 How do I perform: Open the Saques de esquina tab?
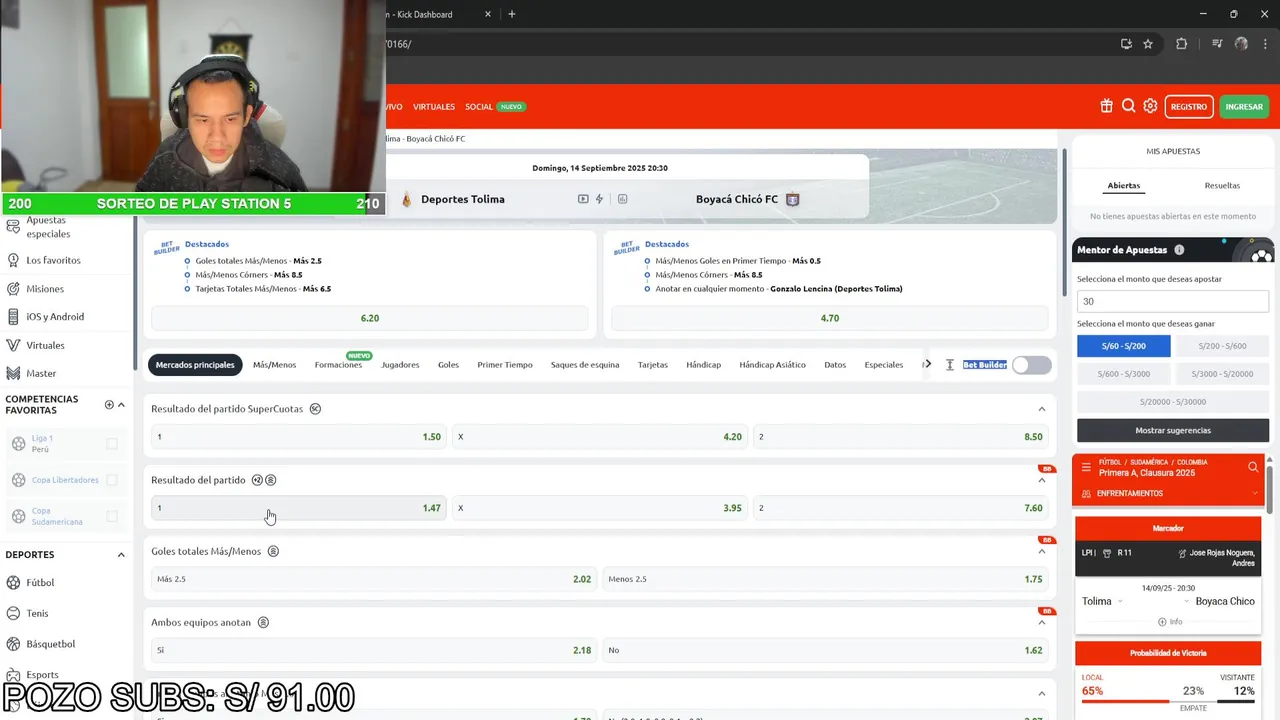tap(585, 365)
